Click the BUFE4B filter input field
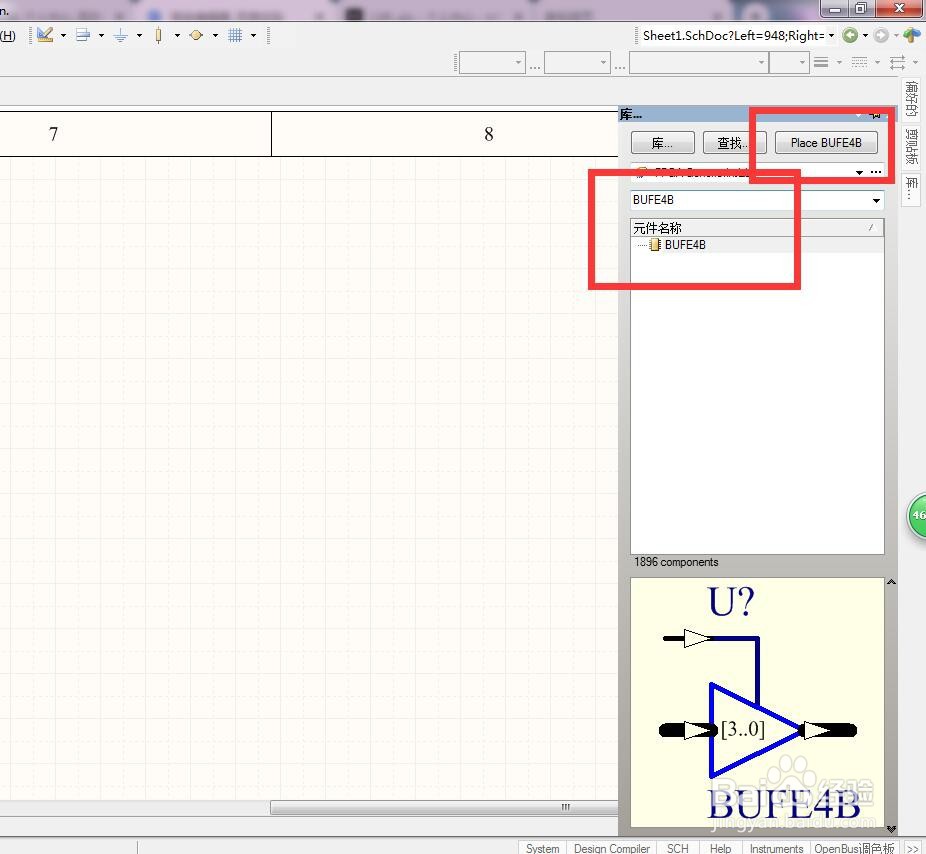Viewport: 926px width, 854px height. [749, 200]
